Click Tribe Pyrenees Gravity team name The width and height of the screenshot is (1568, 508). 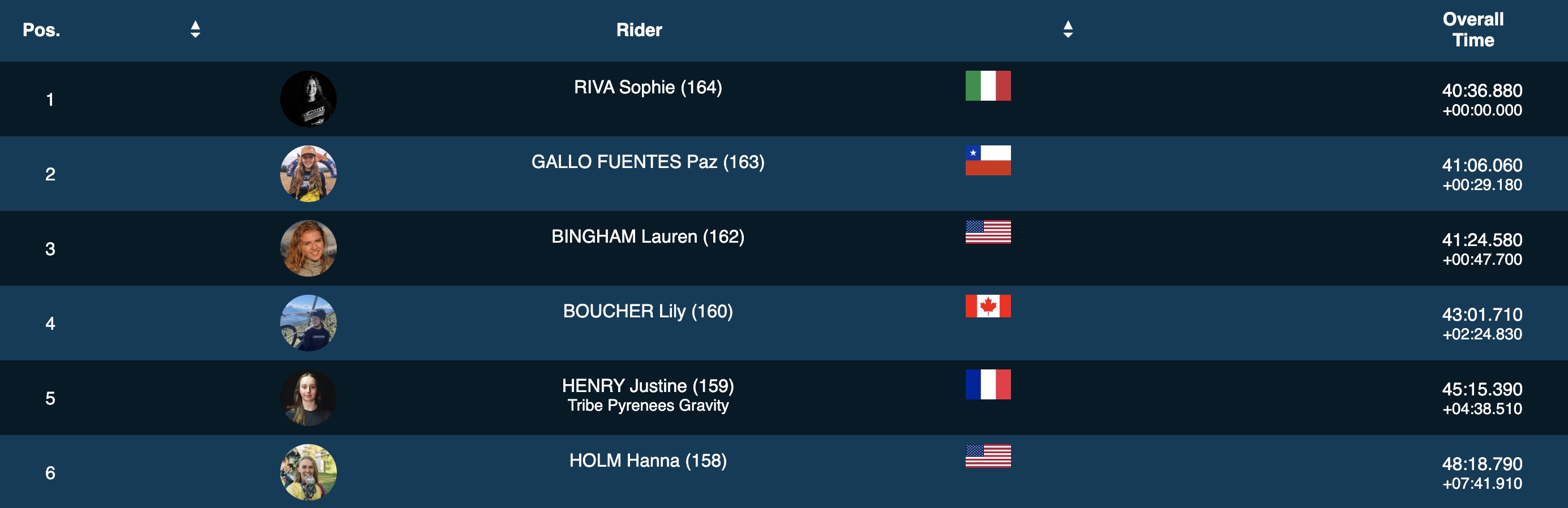pos(648,406)
